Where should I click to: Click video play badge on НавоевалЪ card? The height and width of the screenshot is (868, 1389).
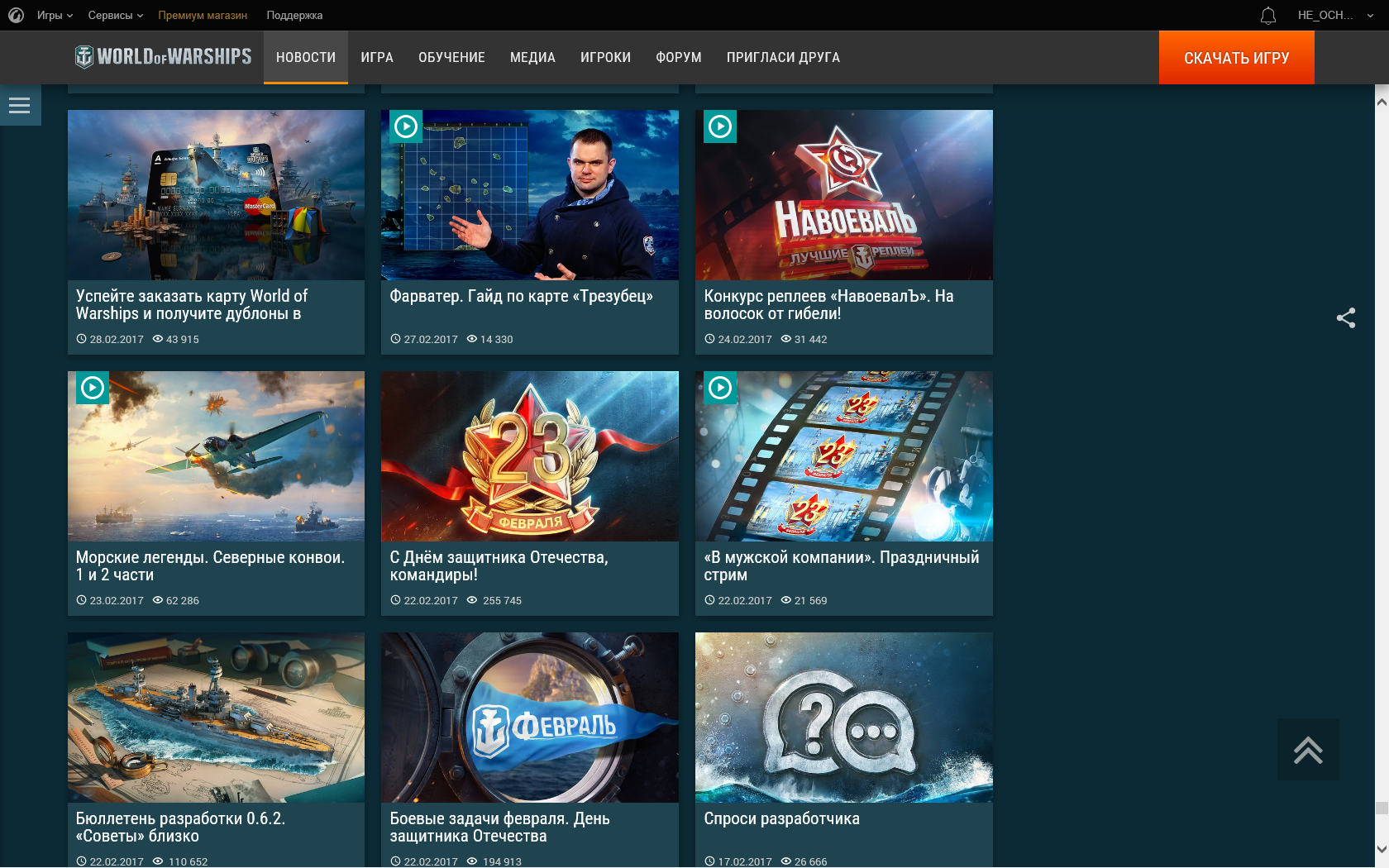pyautogui.click(x=720, y=126)
